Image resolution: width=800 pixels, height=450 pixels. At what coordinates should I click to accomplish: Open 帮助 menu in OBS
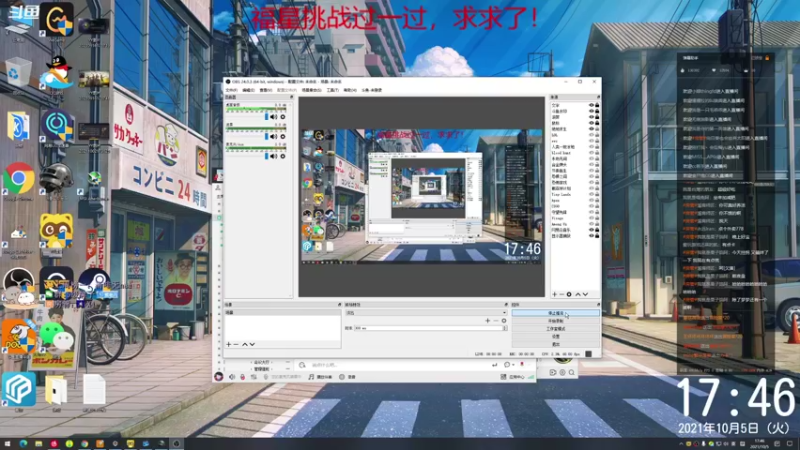tap(349, 90)
